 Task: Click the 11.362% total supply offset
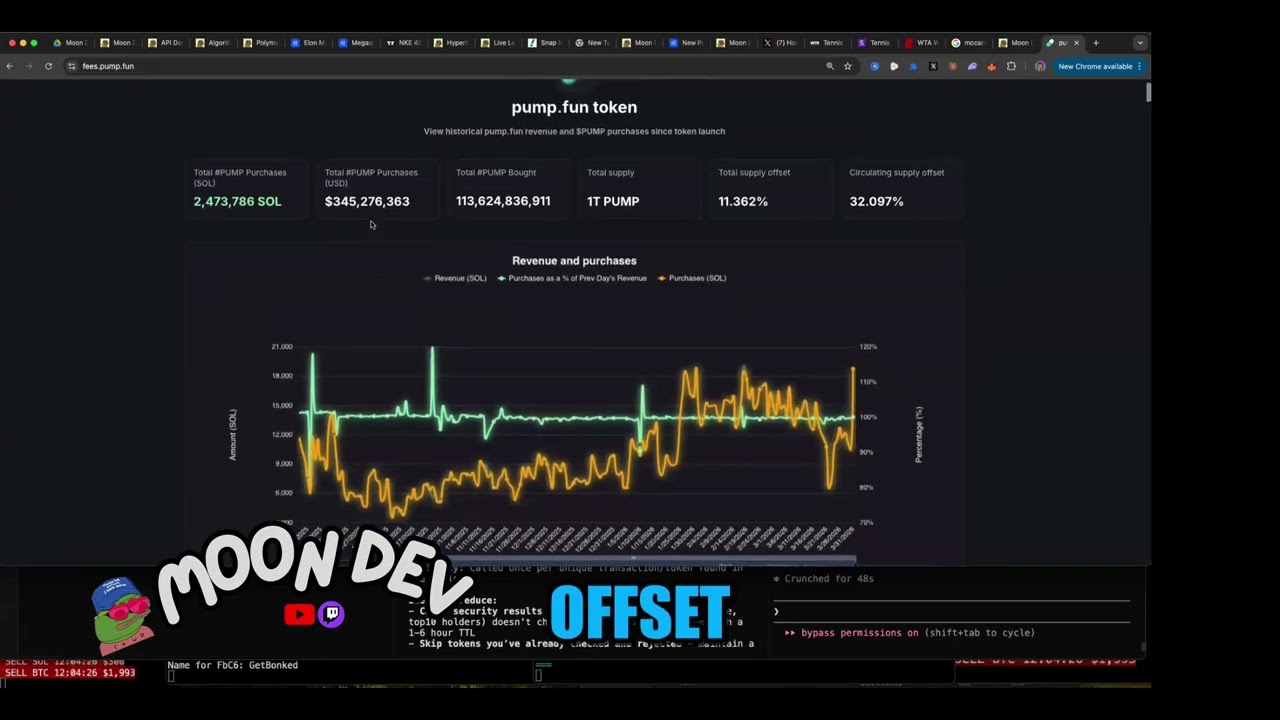(x=743, y=201)
